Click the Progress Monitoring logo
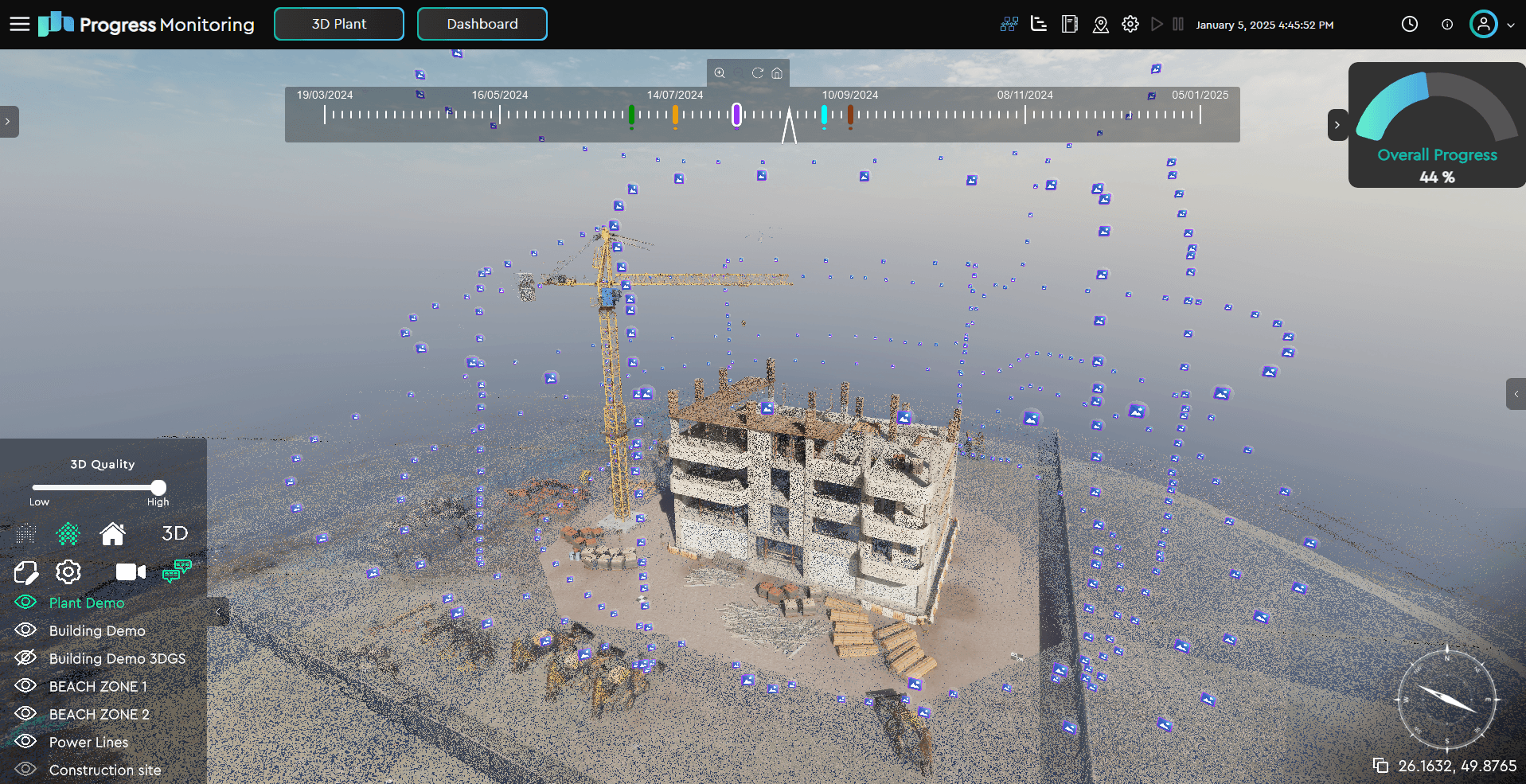The height and width of the screenshot is (784, 1526). point(146,25)
